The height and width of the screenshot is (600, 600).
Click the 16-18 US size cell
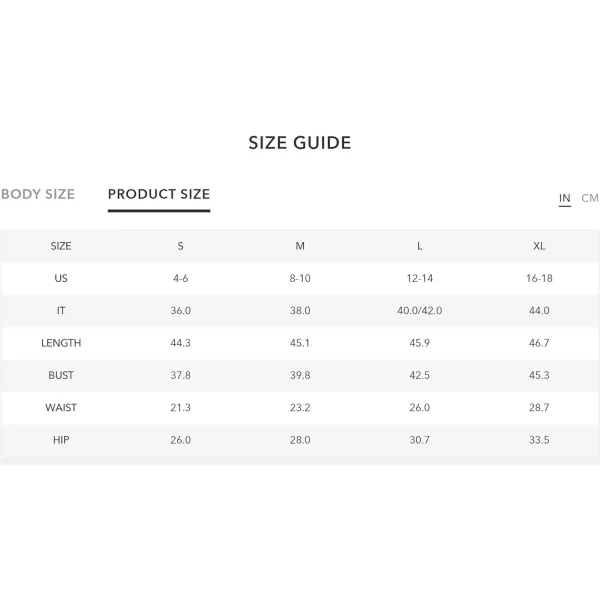539,278
